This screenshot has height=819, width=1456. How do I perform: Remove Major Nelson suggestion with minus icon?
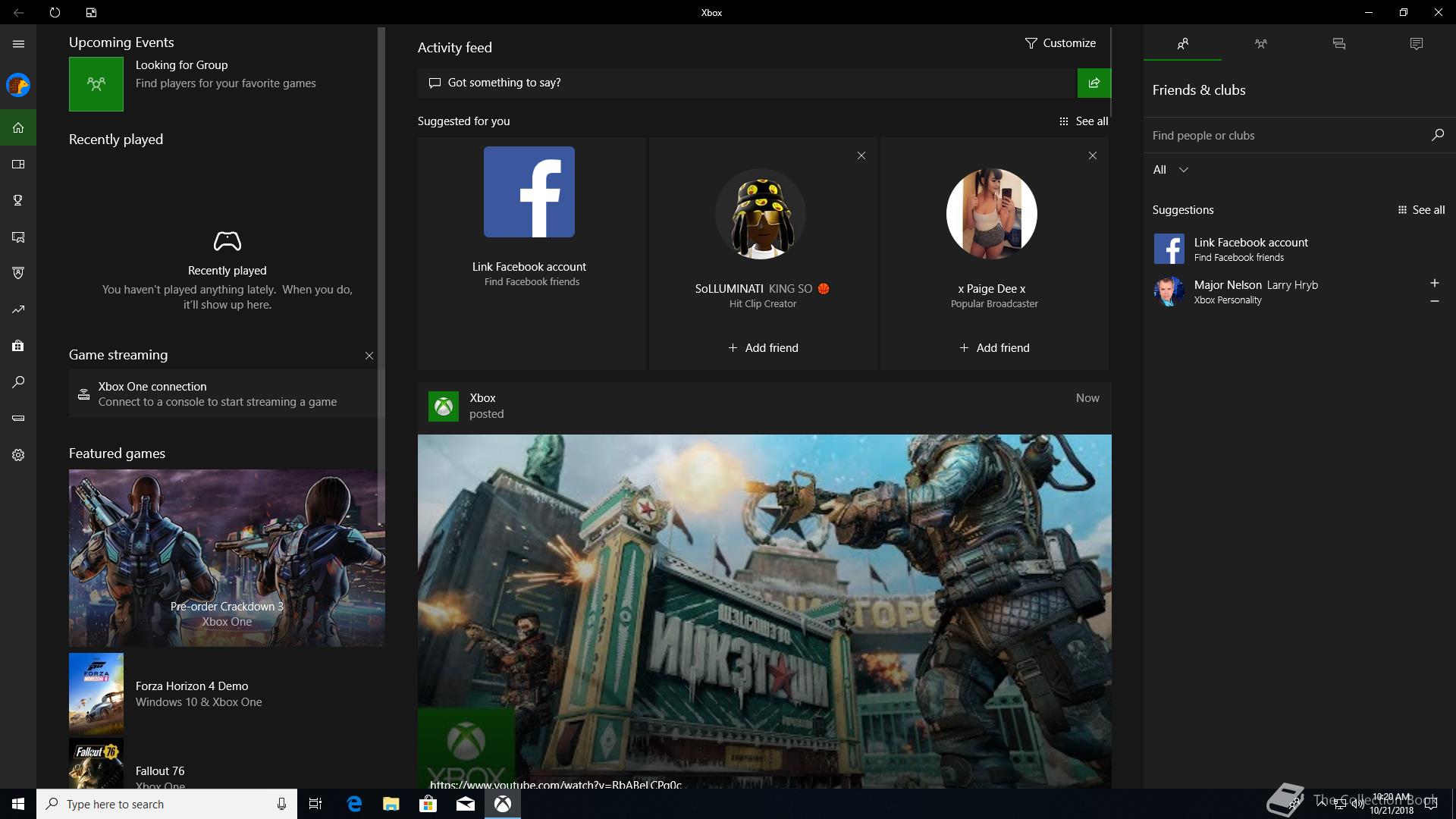(x=1434, y=301)
